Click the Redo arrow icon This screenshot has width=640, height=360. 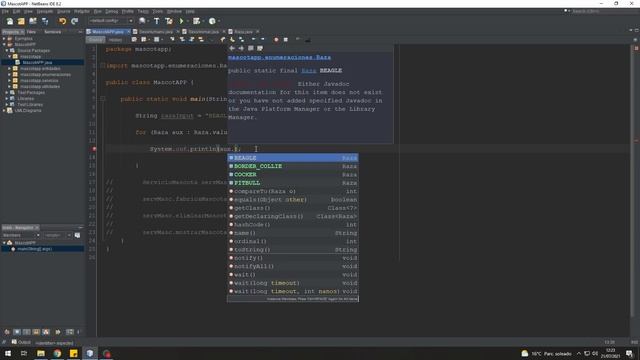[x=75, y=21]
